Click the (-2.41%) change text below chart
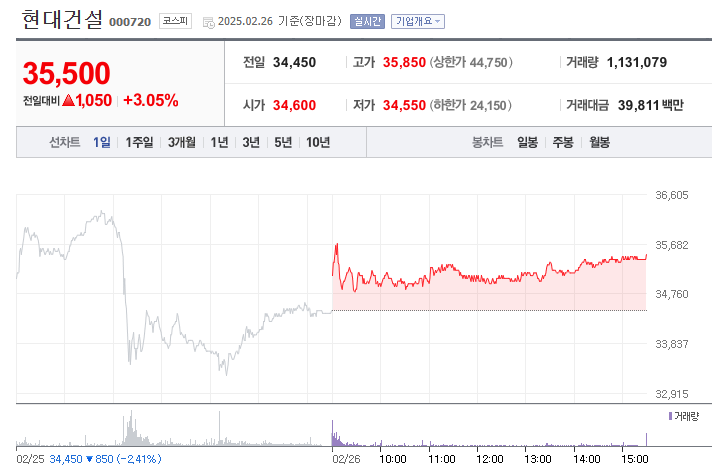Viewport: 712px width, 471px height. click(139, 459)
